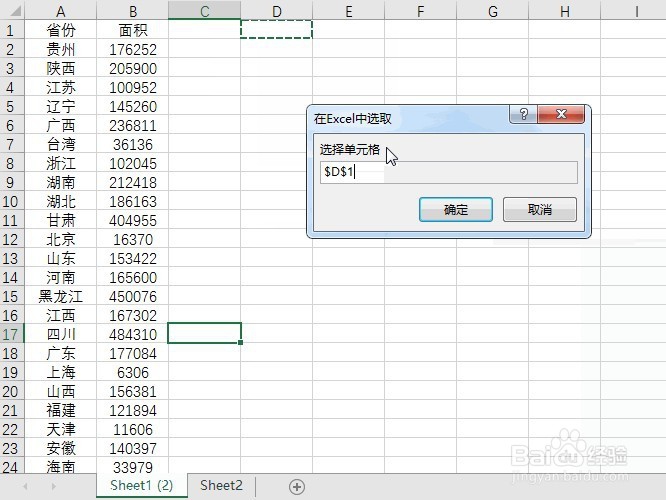This screenshot has width=666, height=500.
Task: Click the cell containing 湖北
Action: 61,201
